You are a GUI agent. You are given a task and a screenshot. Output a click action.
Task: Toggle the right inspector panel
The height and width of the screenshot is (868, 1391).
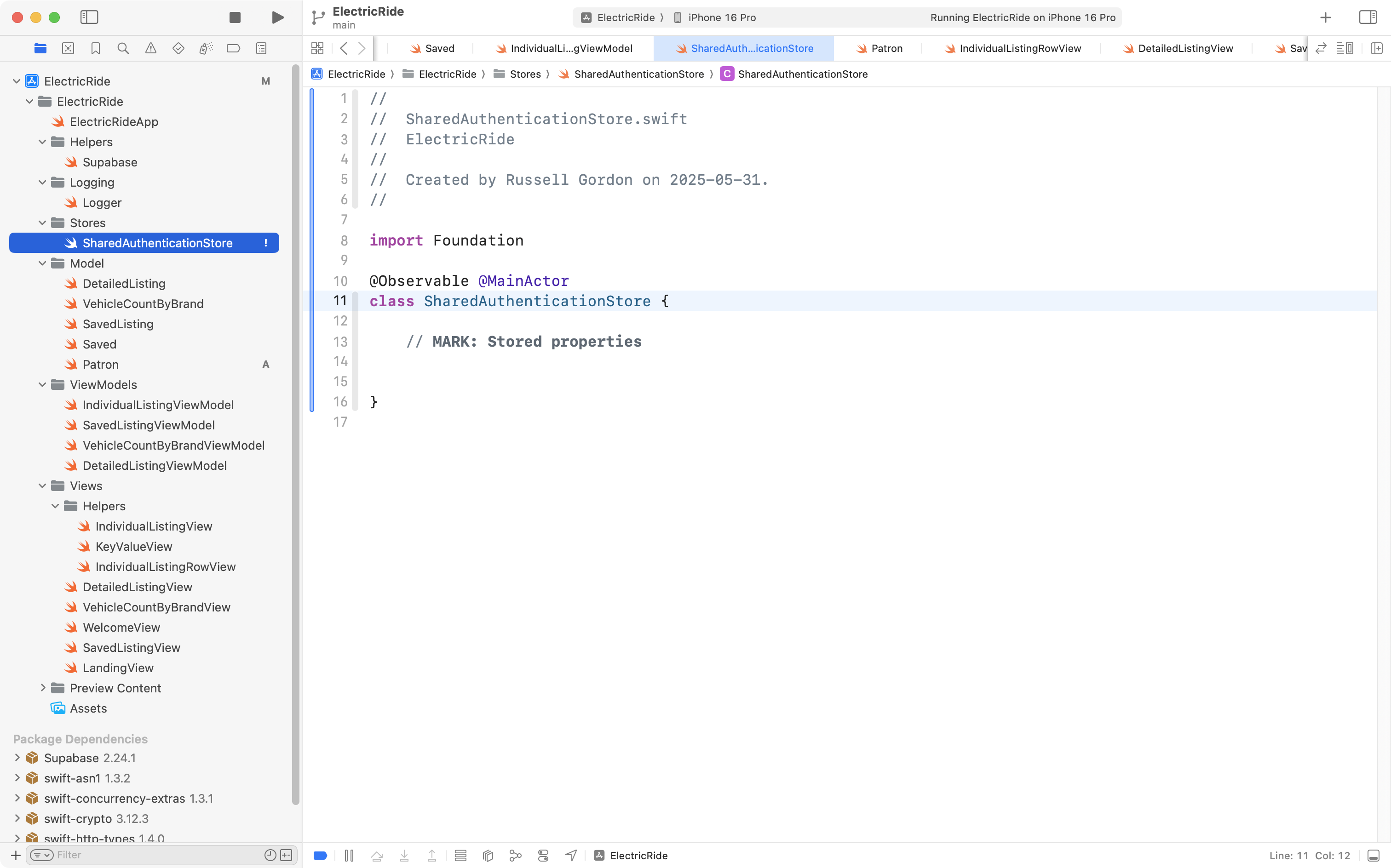coord(1368,17)
